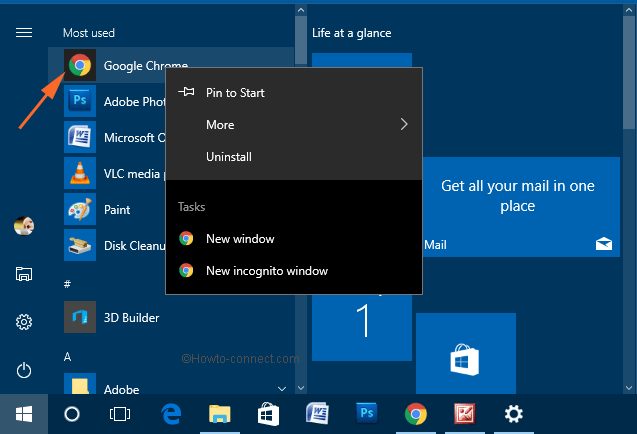Click the # letter group header
The image size is (637, 434).
(x=67, y=284)
